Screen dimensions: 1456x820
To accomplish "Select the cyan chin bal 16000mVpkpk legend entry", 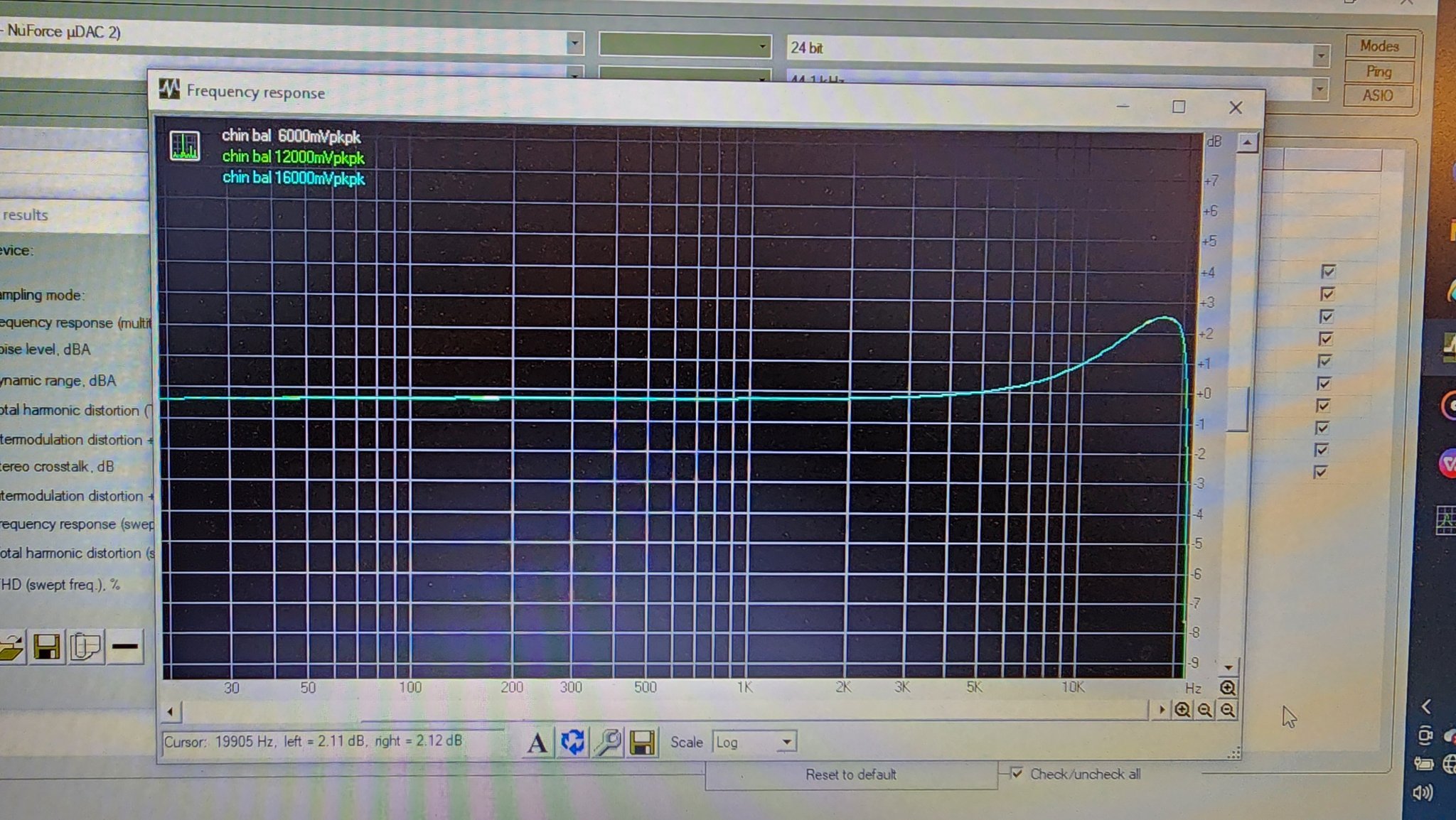I will click(x=294, y=178).
